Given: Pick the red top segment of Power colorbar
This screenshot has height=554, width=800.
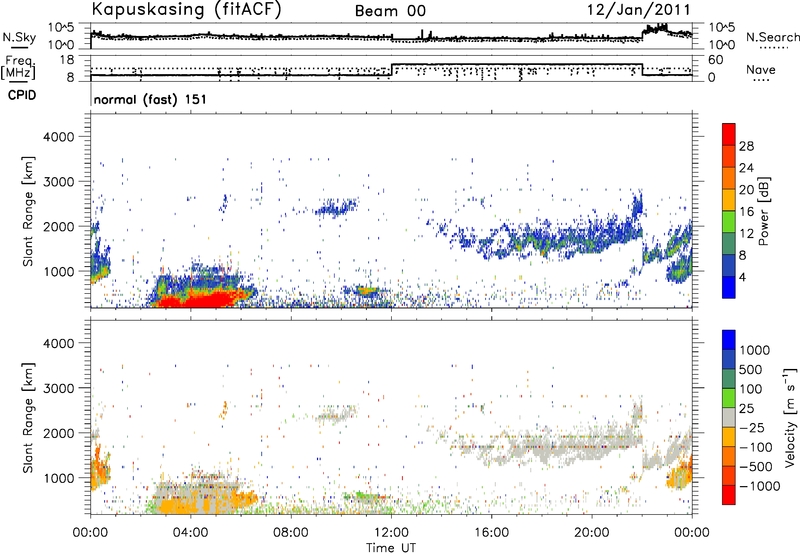Looking at the screenshot, I should [x=729, y=134].
